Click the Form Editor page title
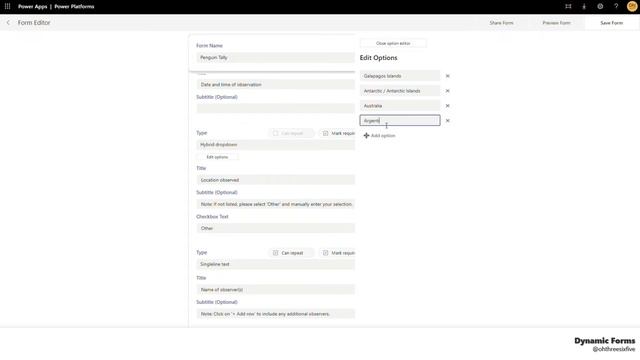The image size is (640, 360). (34, 23)
